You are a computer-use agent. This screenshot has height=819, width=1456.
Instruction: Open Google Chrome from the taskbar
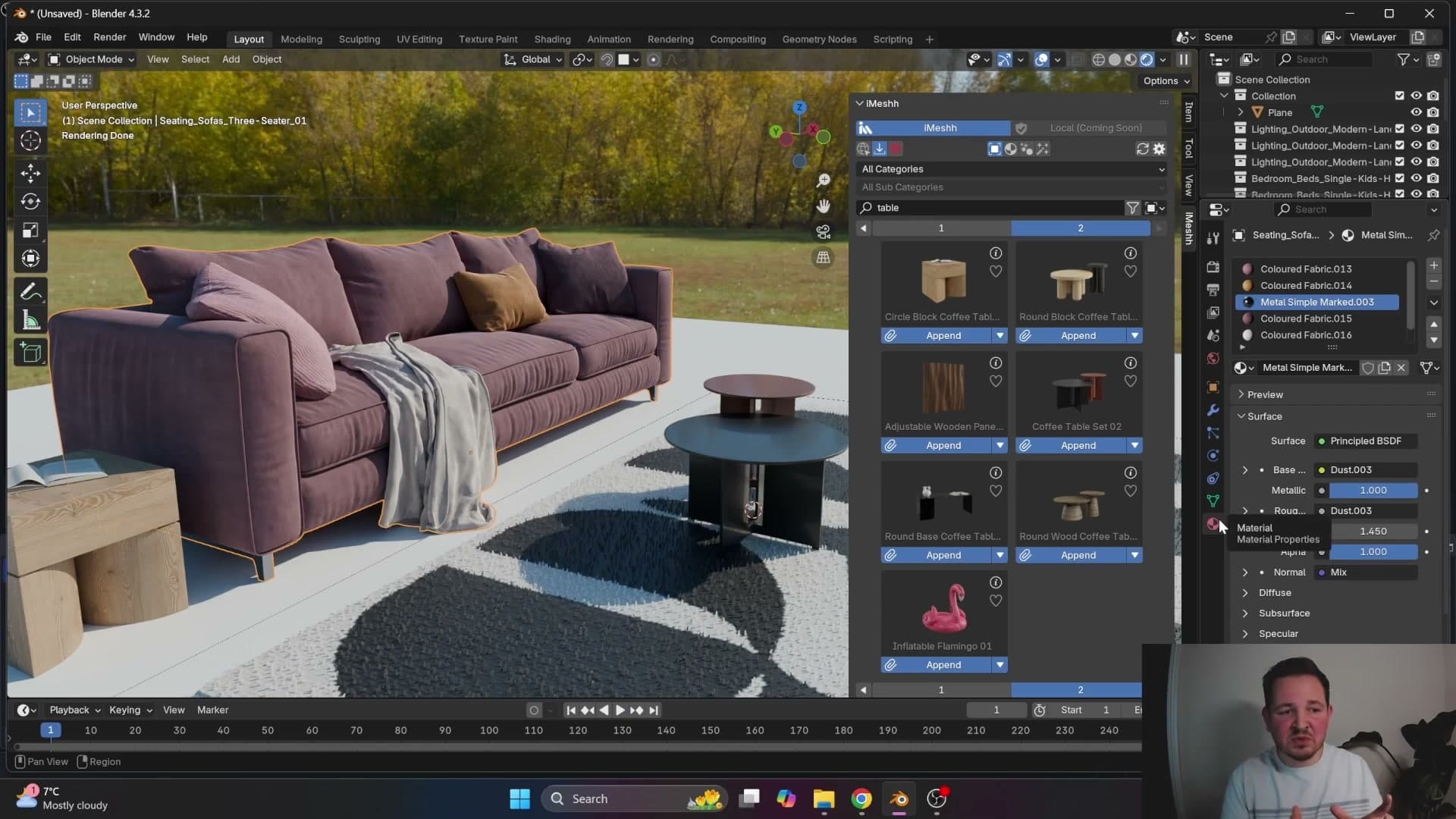pyautogui.click(x=861, y=799)
